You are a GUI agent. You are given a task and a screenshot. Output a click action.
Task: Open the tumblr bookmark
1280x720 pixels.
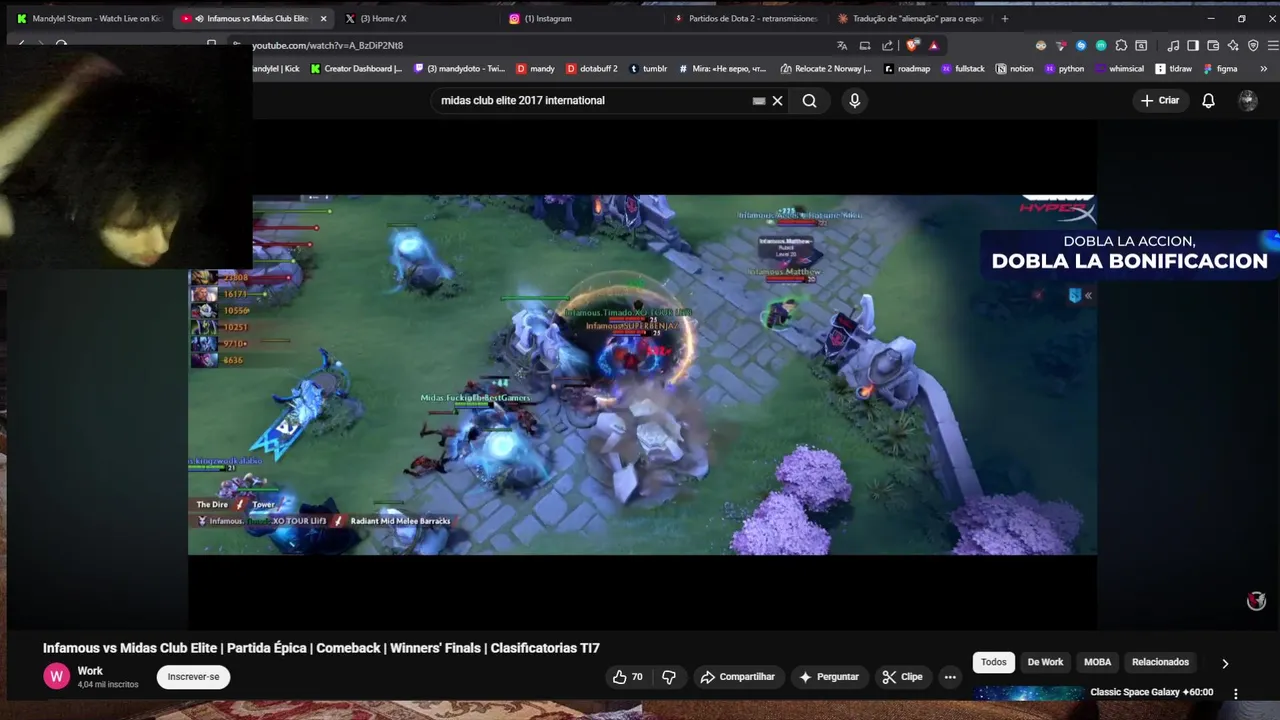[x=647, y=69]
